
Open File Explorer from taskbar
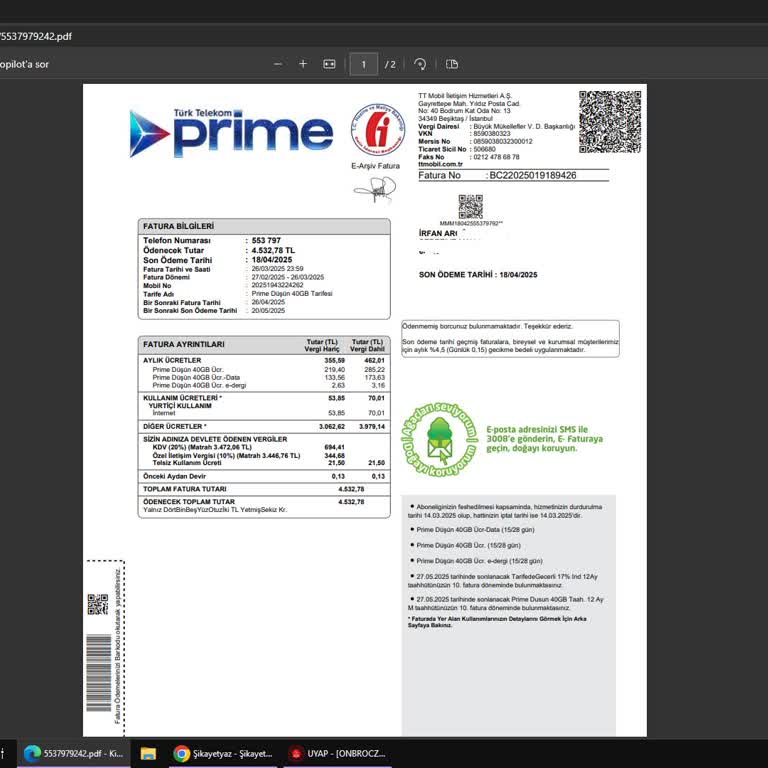click(148, 753)
